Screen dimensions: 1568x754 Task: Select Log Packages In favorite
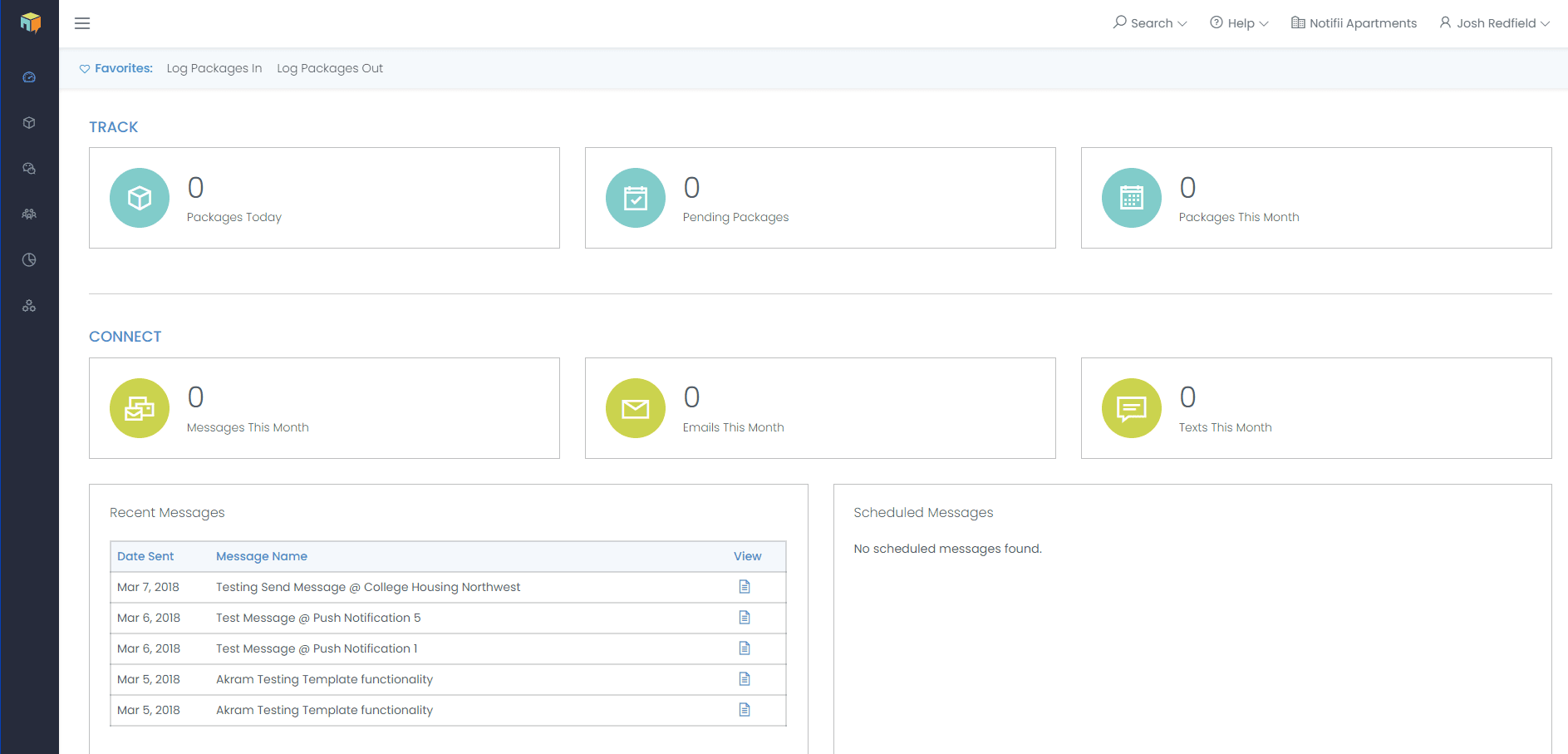214,68
